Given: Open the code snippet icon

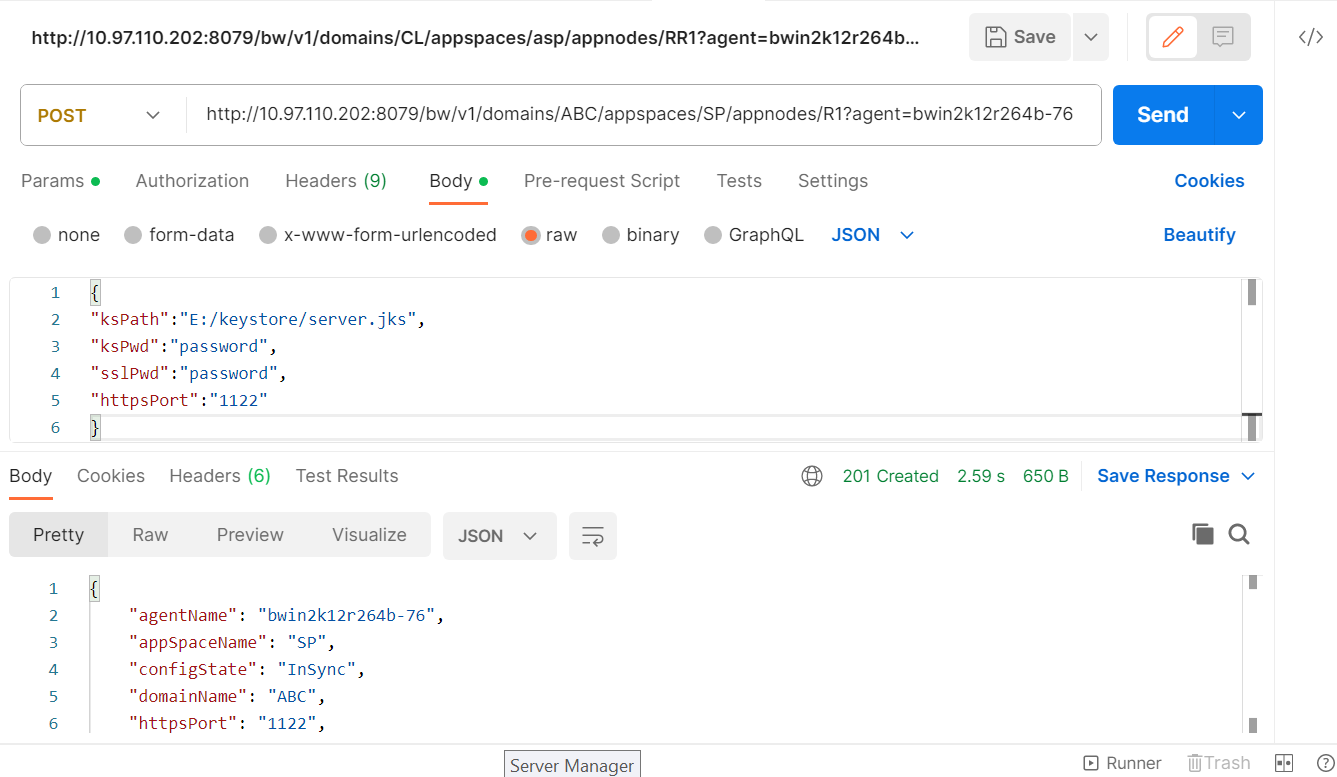Looking at the screenshot, I should tap(1310, 37).
